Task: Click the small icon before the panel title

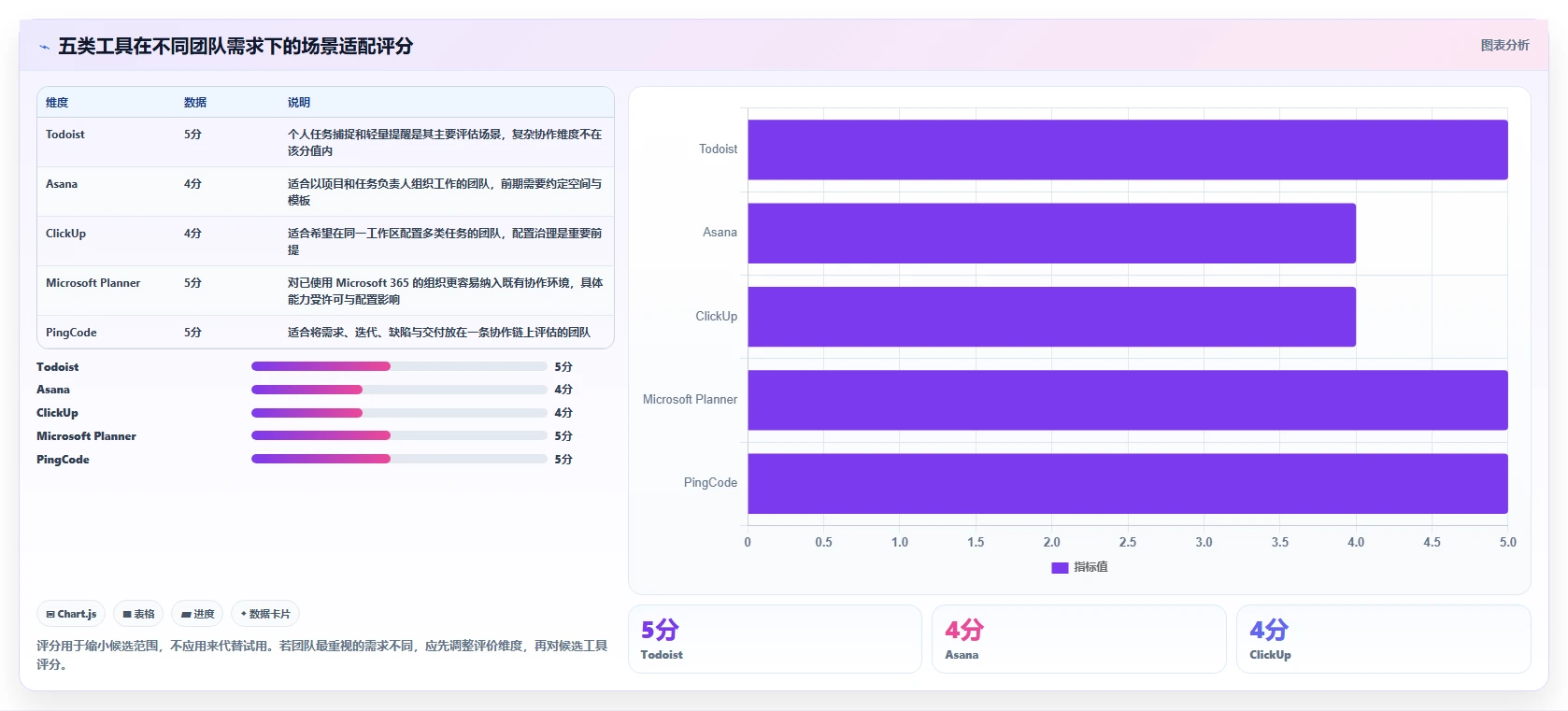Action: tap(44, 47)
